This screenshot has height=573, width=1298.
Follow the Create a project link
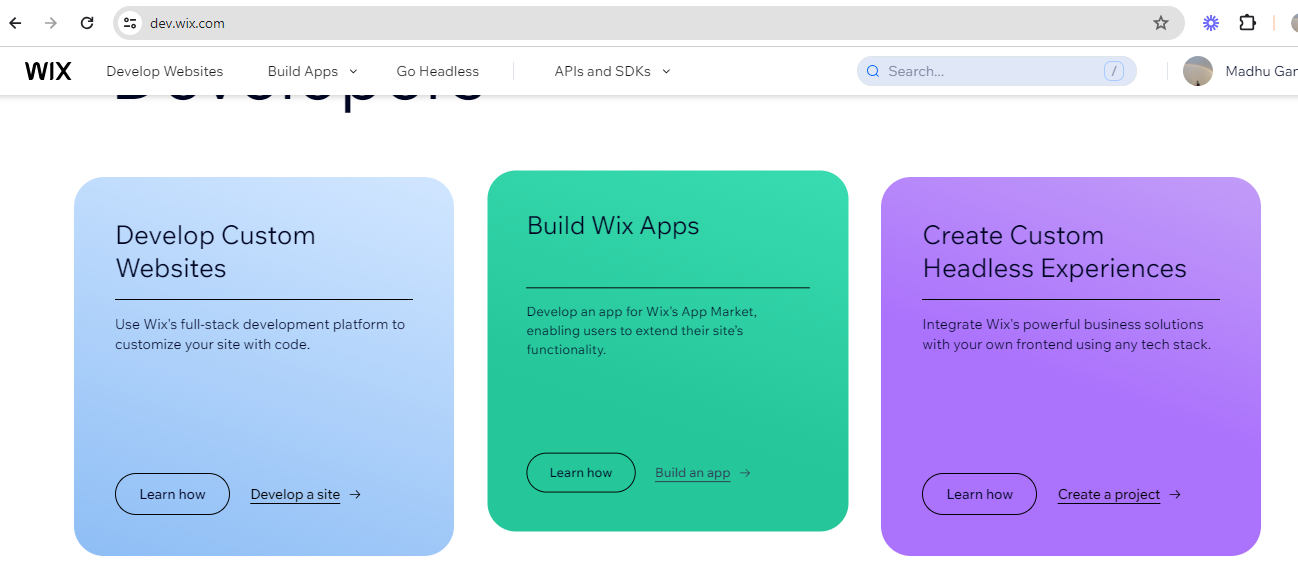pyautogui.click(x=1109, y=494)
